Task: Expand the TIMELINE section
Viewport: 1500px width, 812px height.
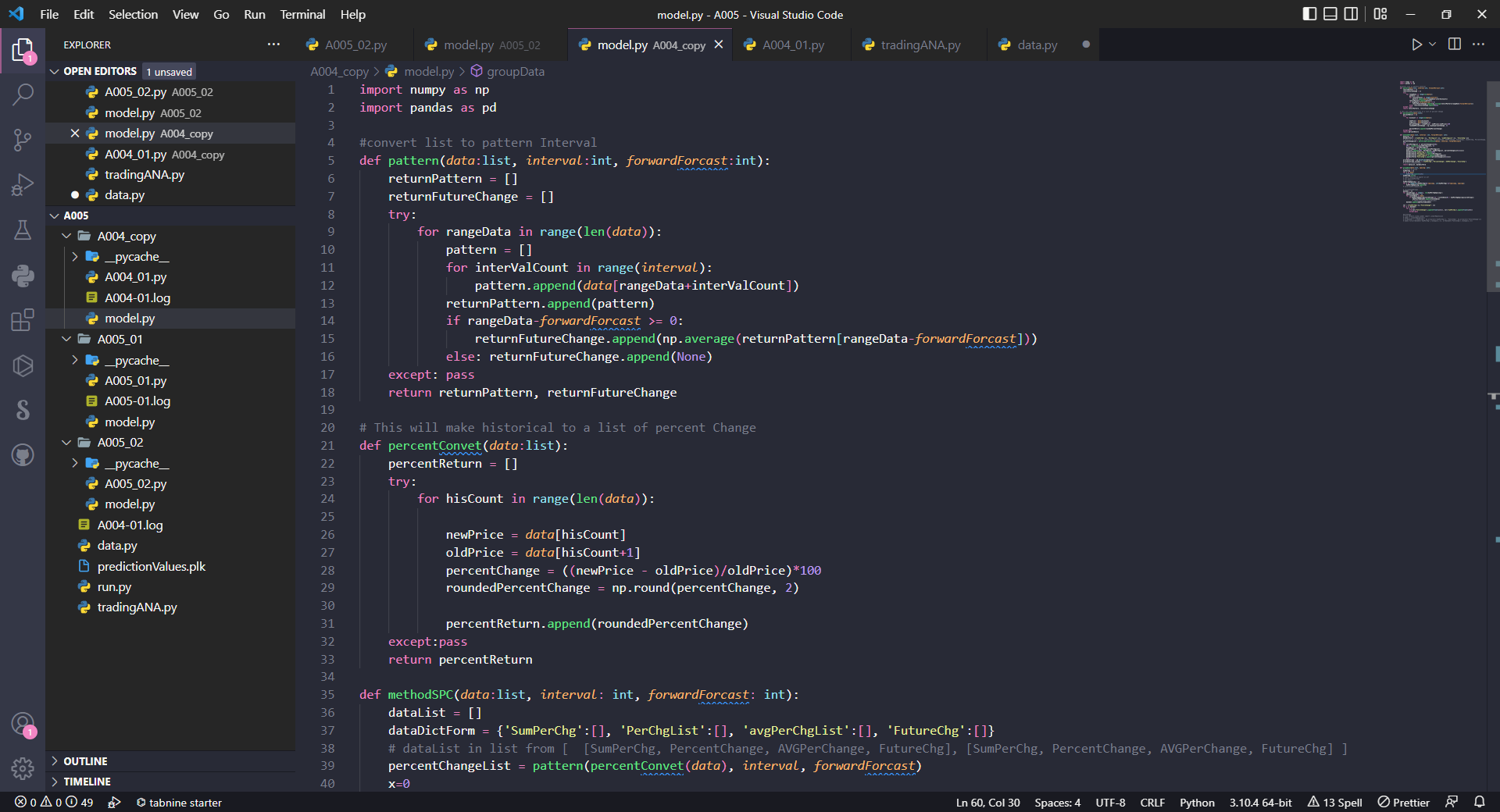Action: click(55, 782)
